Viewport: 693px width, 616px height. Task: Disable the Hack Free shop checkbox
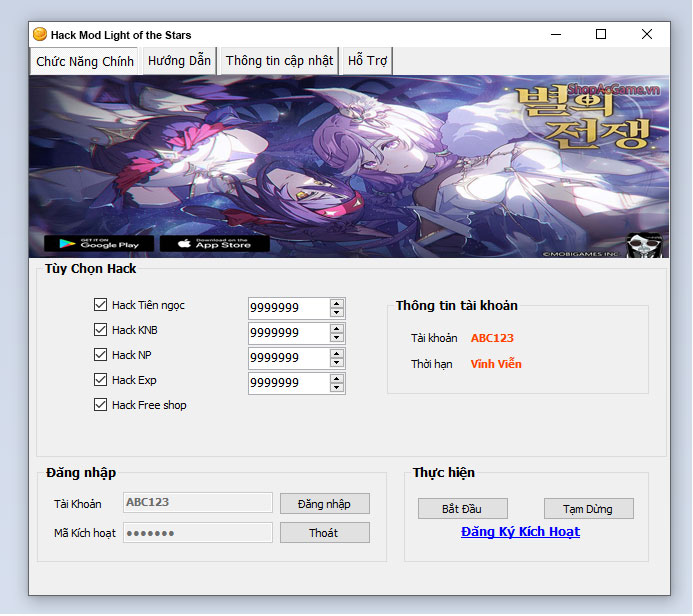[x=100, y=405]
